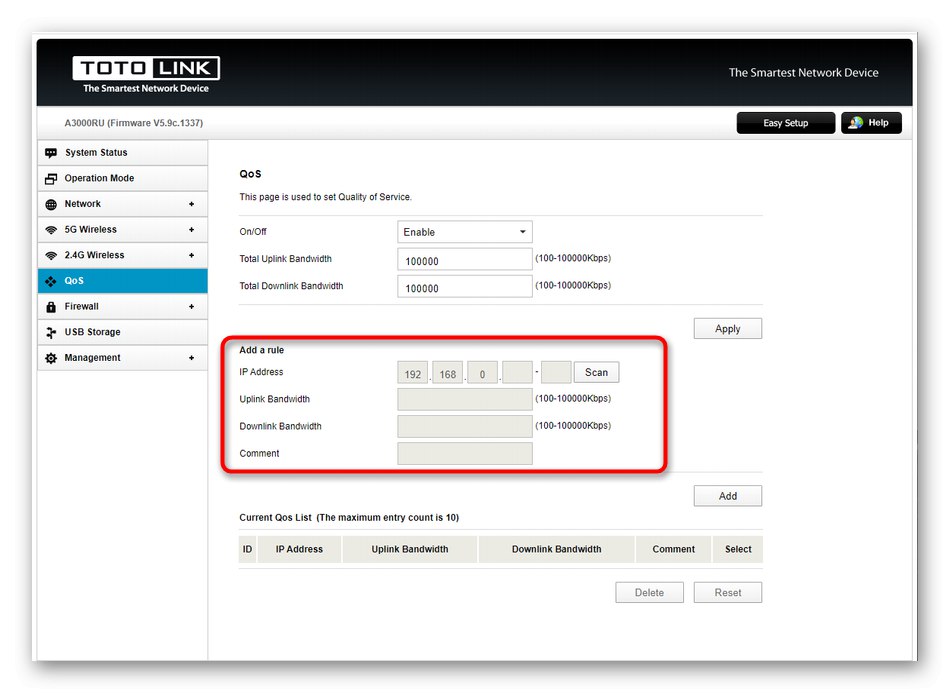Screen dimensions: 950x693
Task: Click the Help button's user icon
Action: 855,123
